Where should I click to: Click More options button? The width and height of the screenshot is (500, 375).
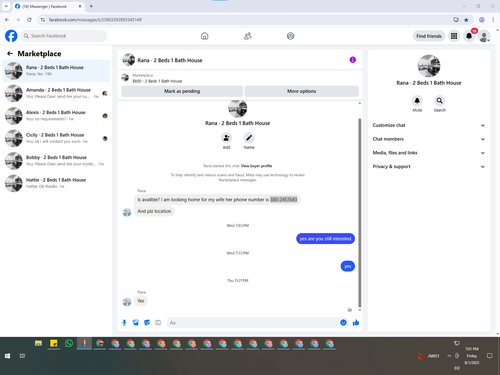pyautogui.click(x=302, y=91)
